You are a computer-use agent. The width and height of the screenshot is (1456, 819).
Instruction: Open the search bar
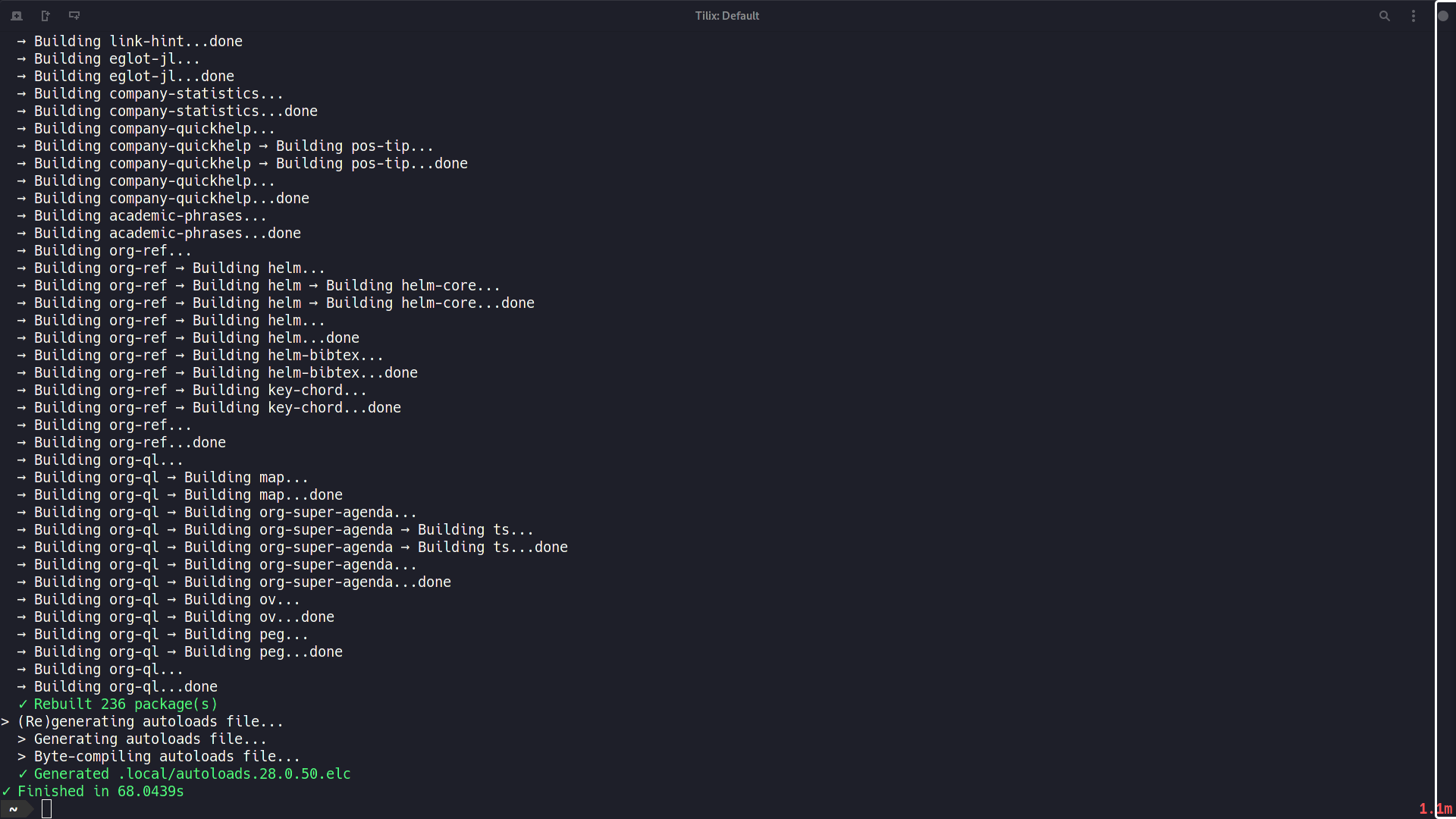coord(1384,15)
